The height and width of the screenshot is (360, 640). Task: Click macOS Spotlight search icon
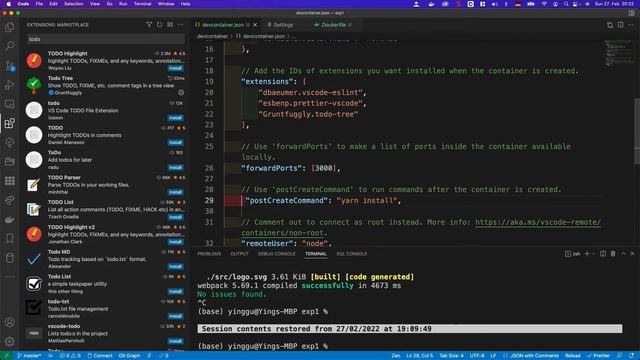[566, 4]
